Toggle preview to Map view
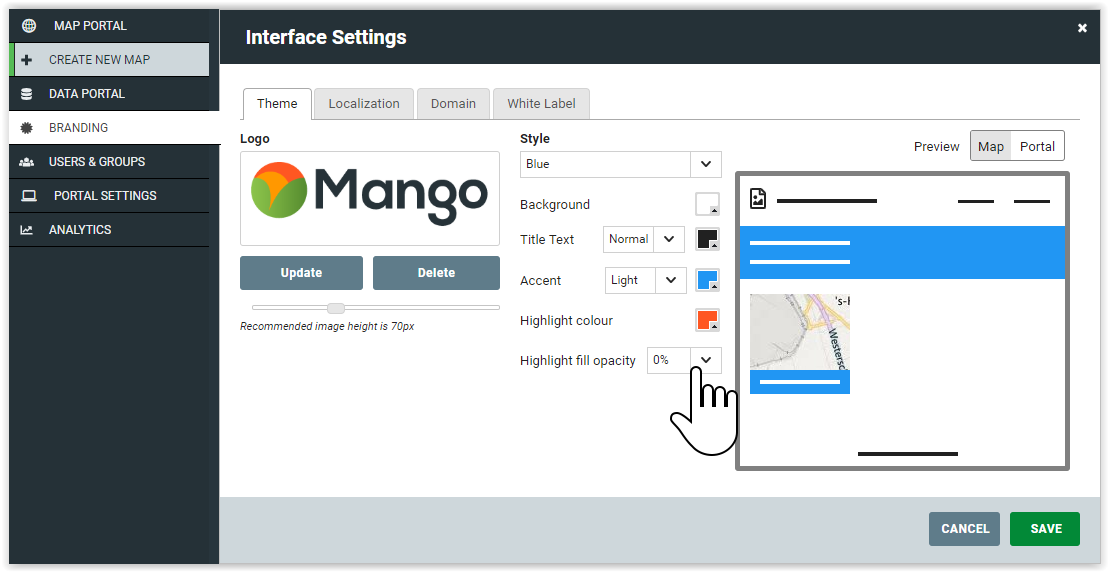Viewport: 1109px width, 572px height. pyautogui.click(x=991, y=146)
